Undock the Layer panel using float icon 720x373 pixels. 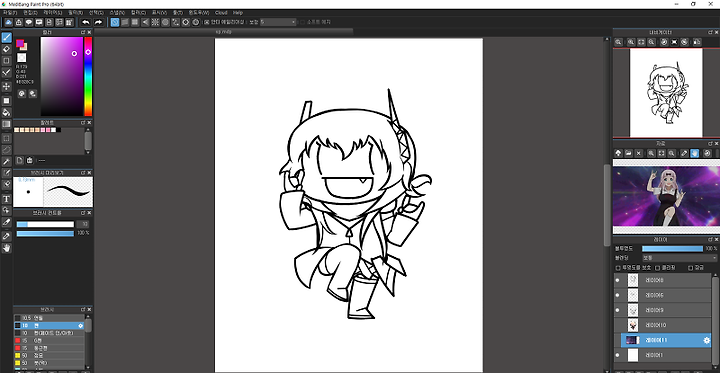(x=710, y=240)
